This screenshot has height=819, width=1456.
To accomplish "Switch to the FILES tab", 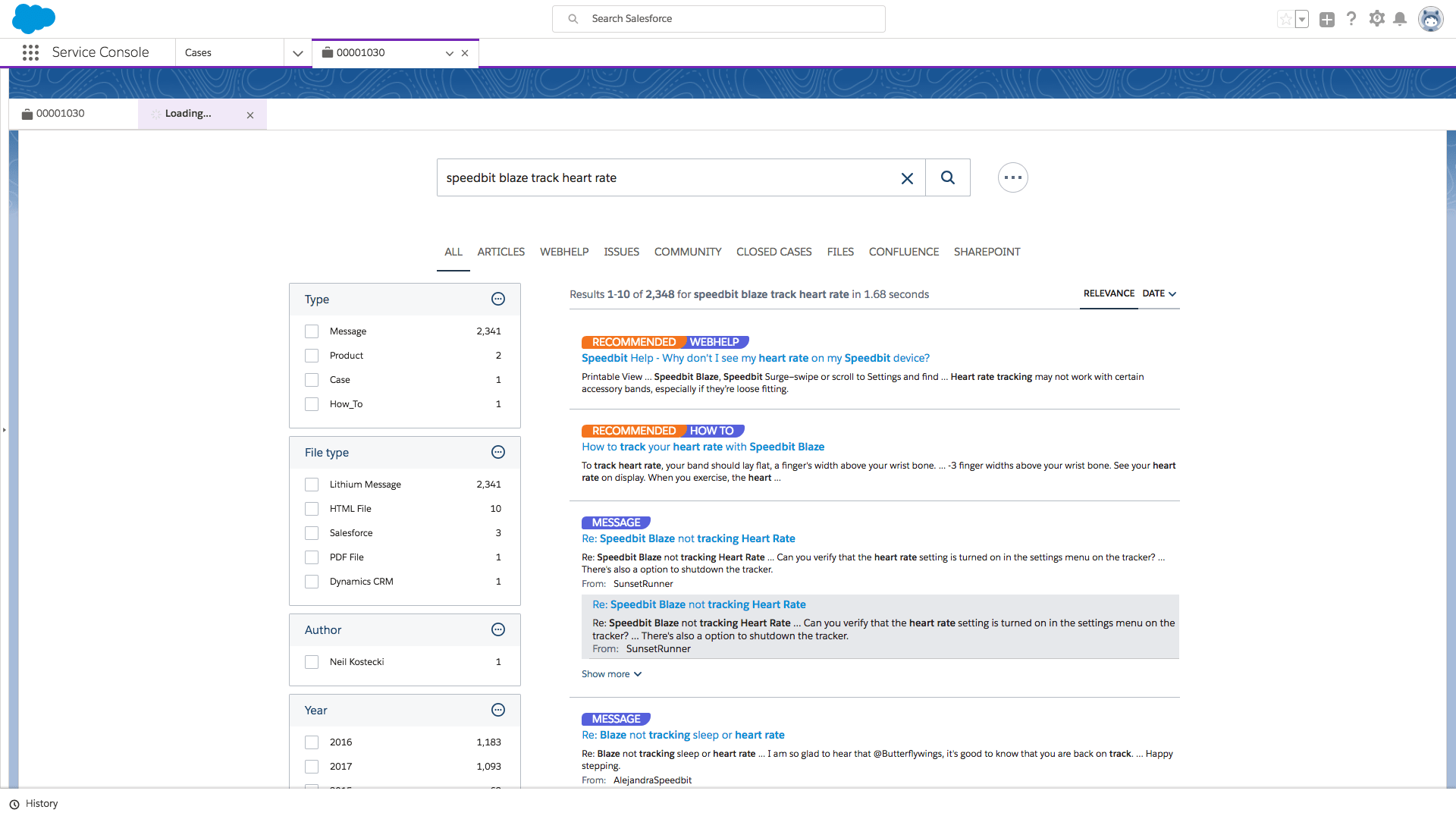I will (x=840, y=252).
